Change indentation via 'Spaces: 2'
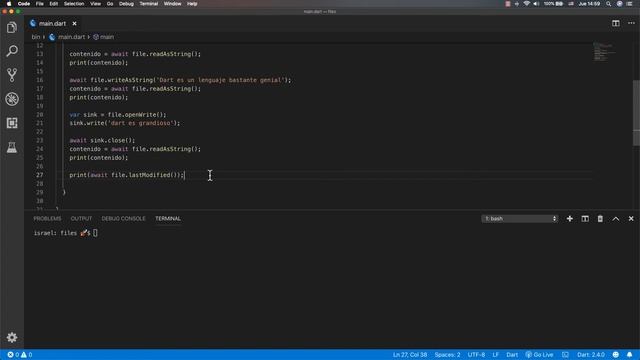 coord(447,355)
